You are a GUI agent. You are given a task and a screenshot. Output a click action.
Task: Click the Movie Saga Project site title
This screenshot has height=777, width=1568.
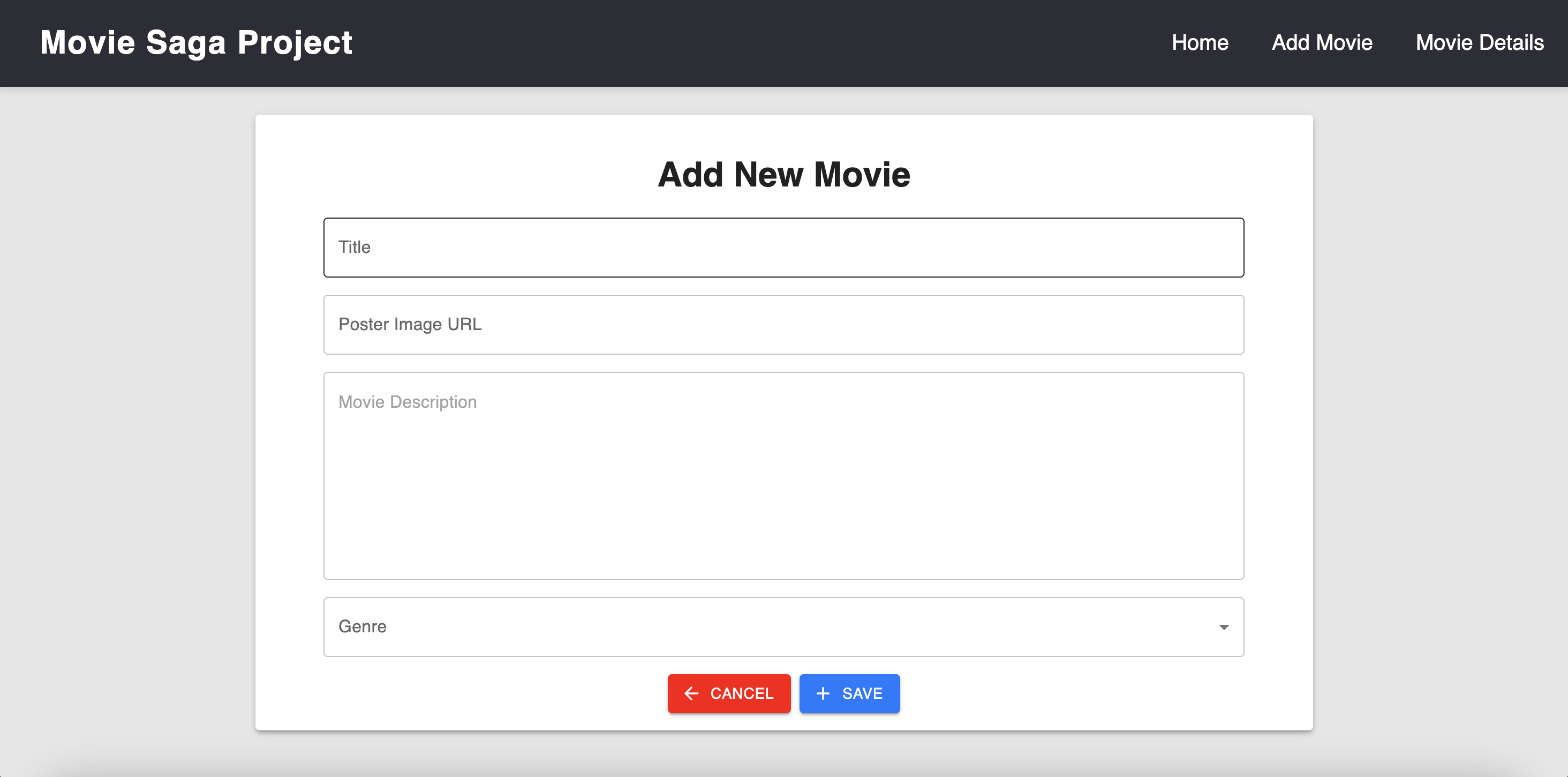point(196,43)
